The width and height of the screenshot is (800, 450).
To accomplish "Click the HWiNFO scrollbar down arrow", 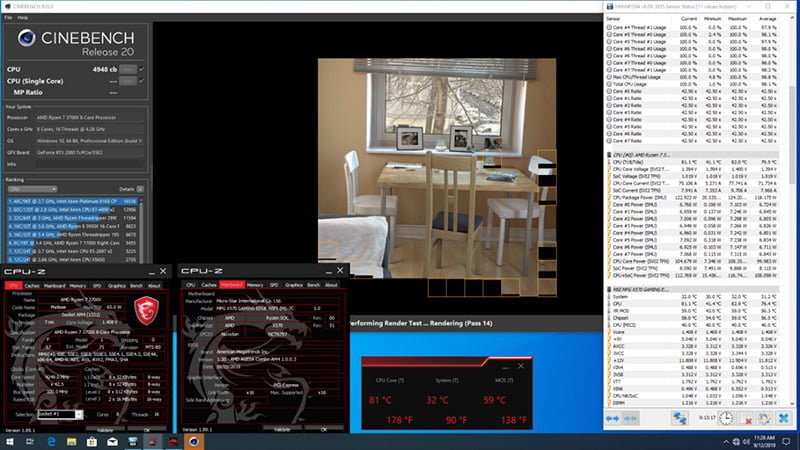I will coord(792,404).
